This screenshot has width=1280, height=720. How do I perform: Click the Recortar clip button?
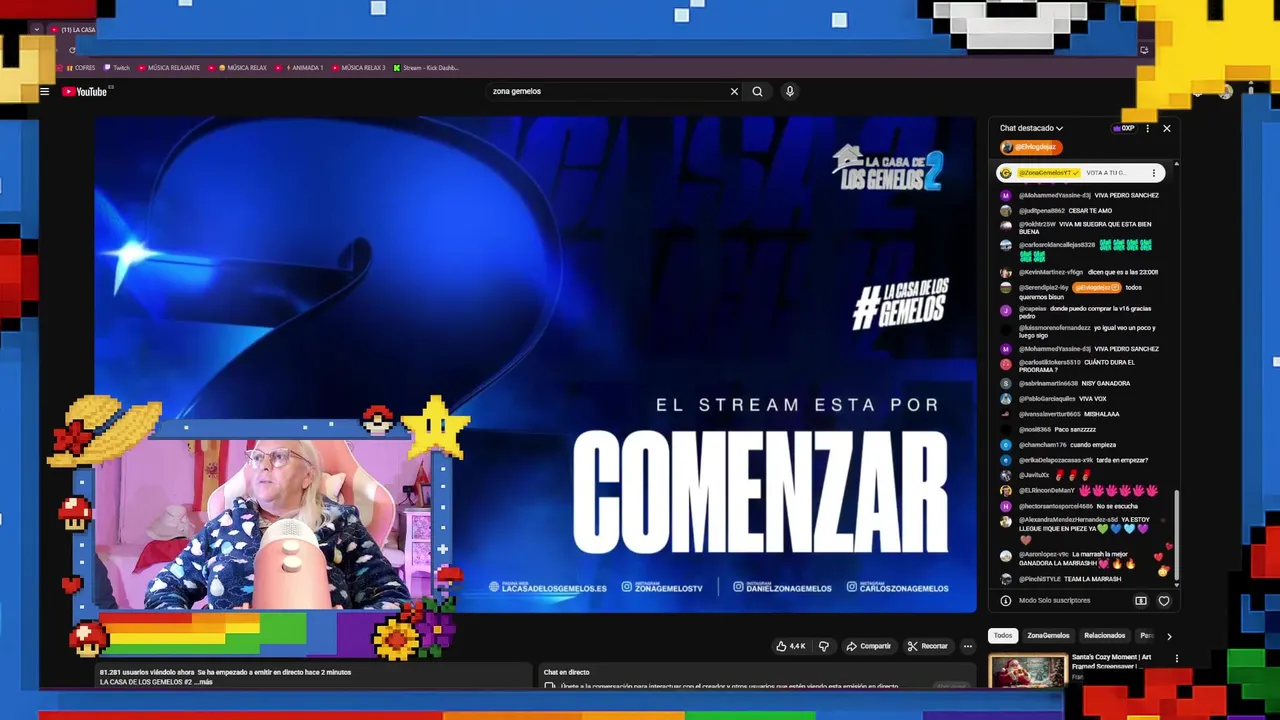click(927, 646)
